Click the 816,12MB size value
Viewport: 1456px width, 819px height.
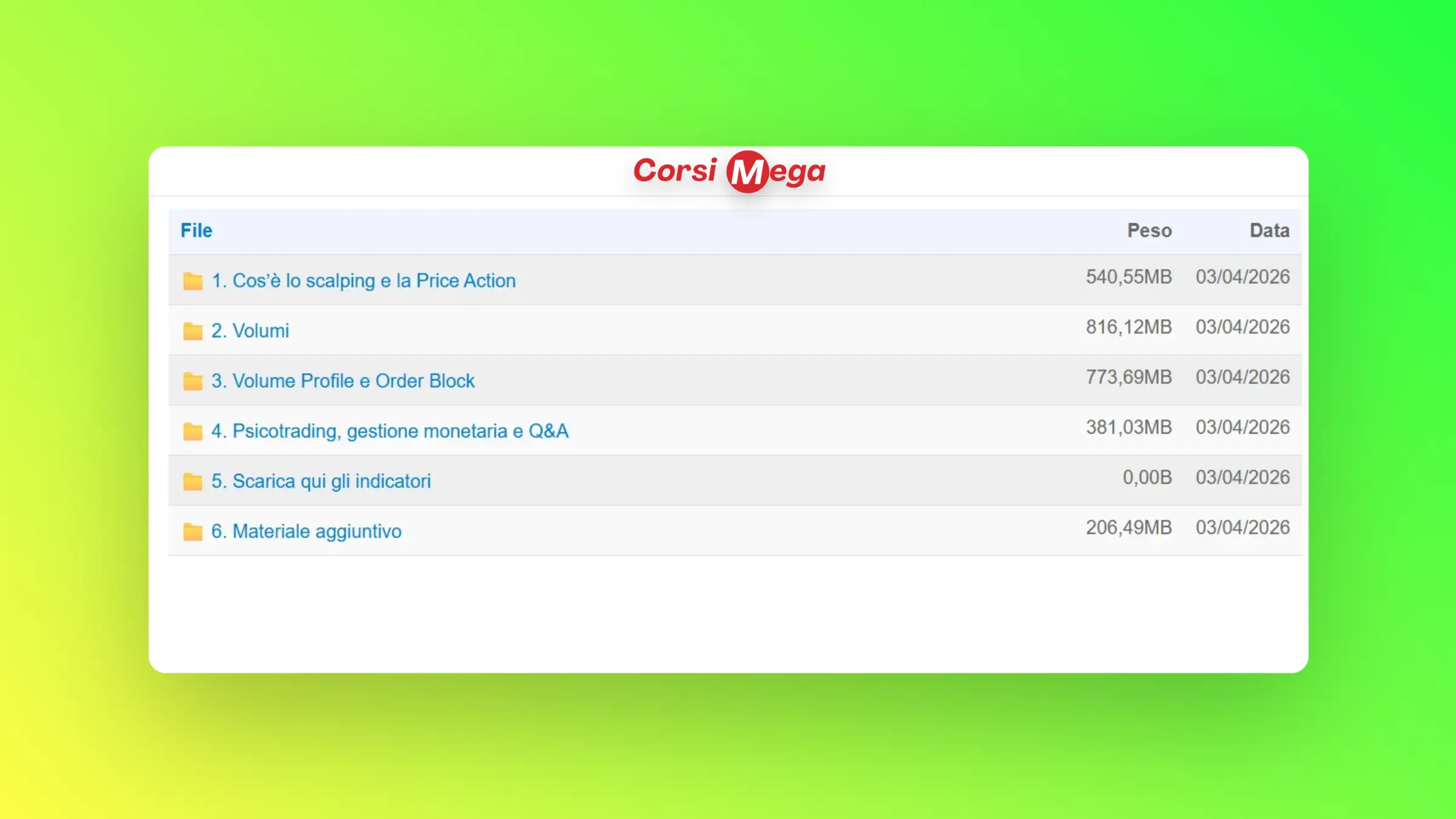click(1128, 327)
